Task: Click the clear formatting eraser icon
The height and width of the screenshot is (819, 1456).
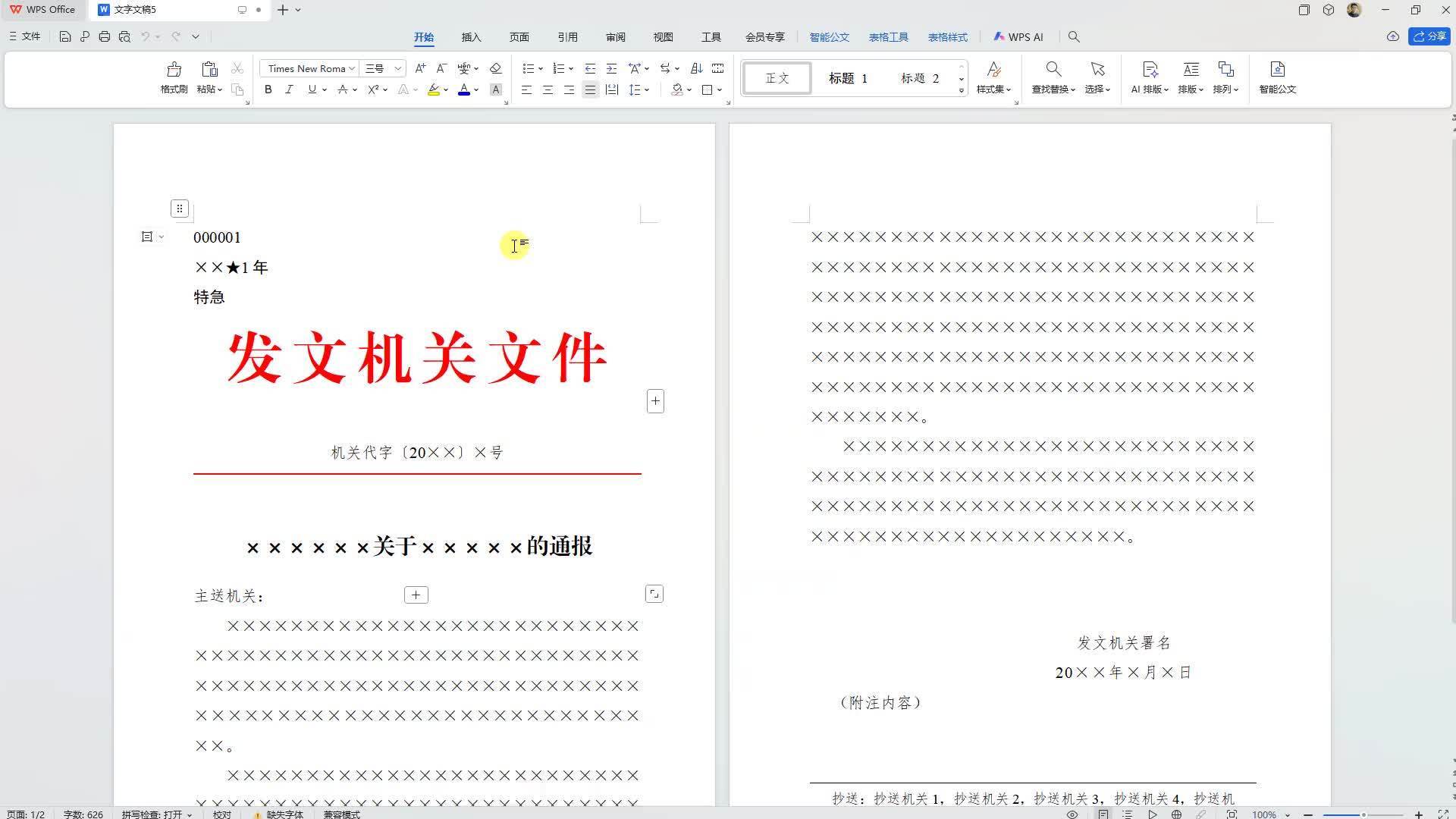Action: point(496,68)
